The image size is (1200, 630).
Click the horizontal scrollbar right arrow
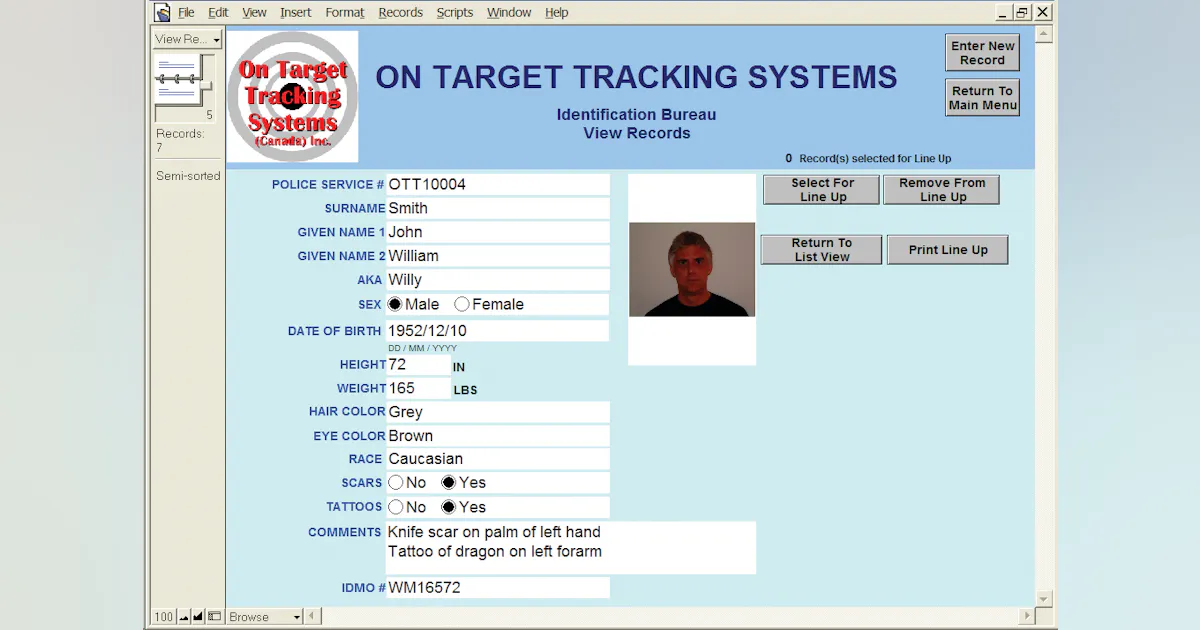pos(1027,616)
